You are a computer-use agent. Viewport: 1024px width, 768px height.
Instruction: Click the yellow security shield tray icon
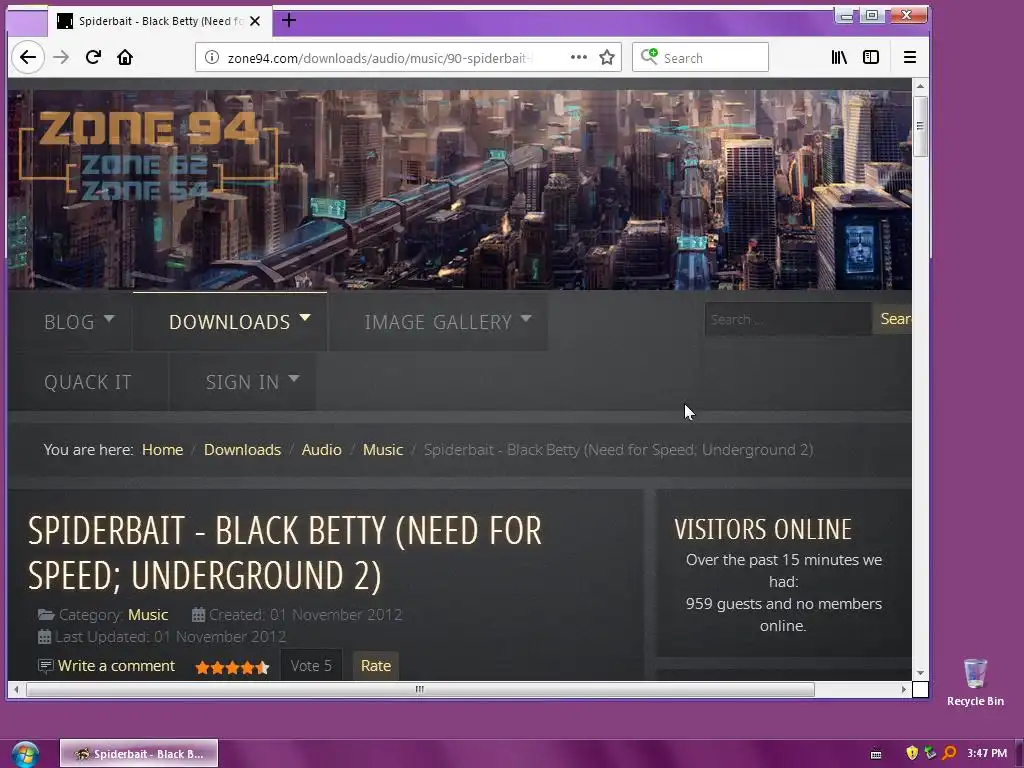912,753
